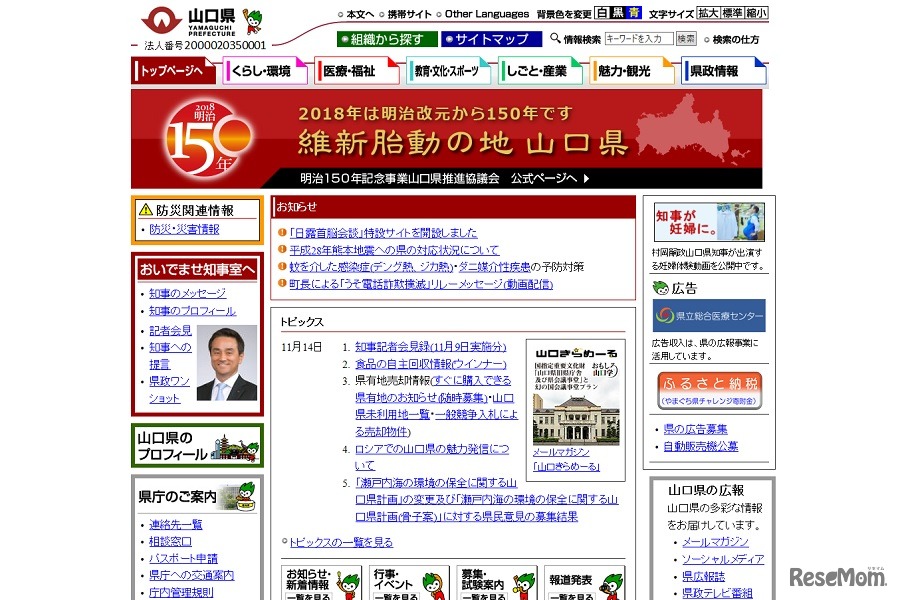Set background color to blue (青)

[634, 13]
